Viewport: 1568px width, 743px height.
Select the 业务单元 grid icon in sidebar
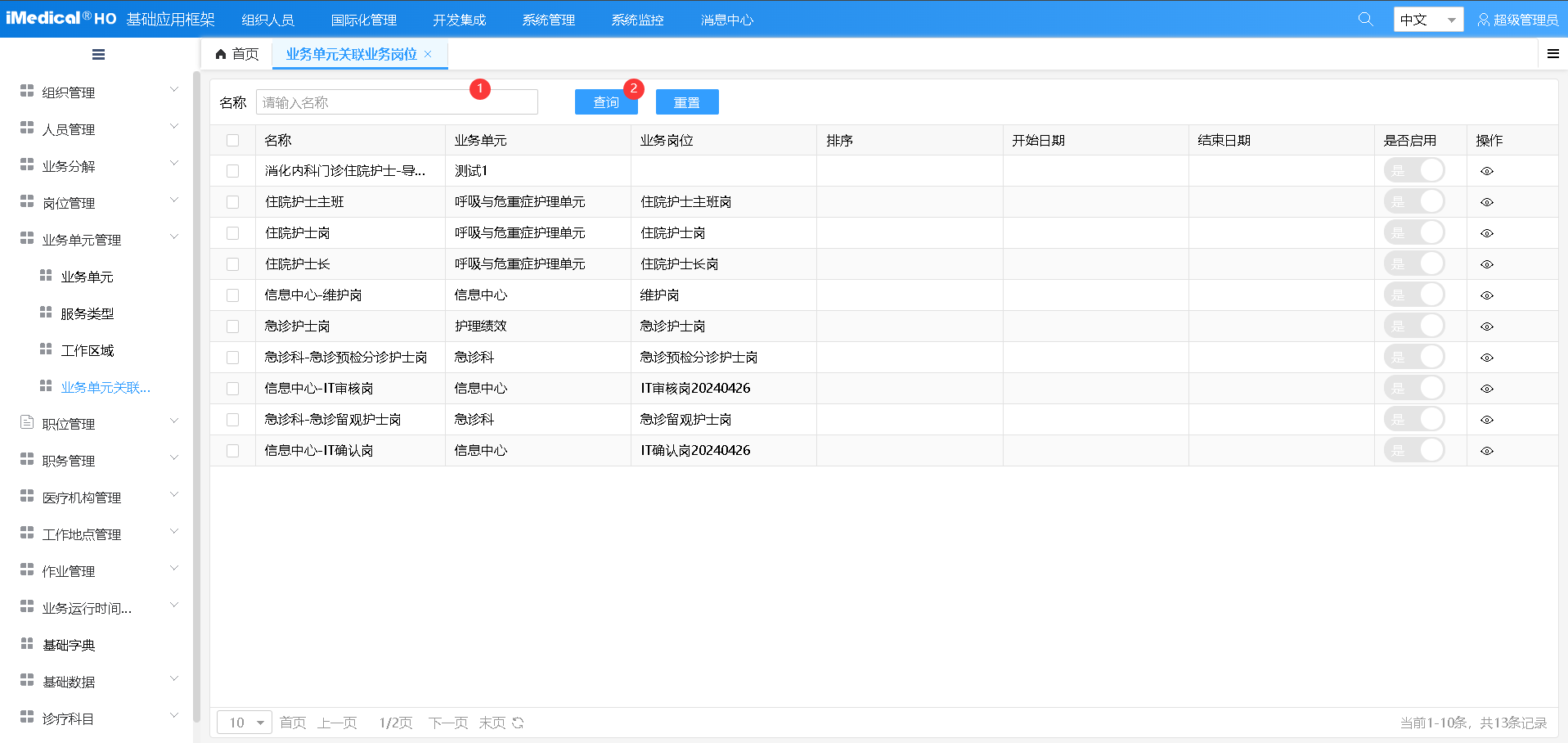pyautogui.click(x=45, y=276)
